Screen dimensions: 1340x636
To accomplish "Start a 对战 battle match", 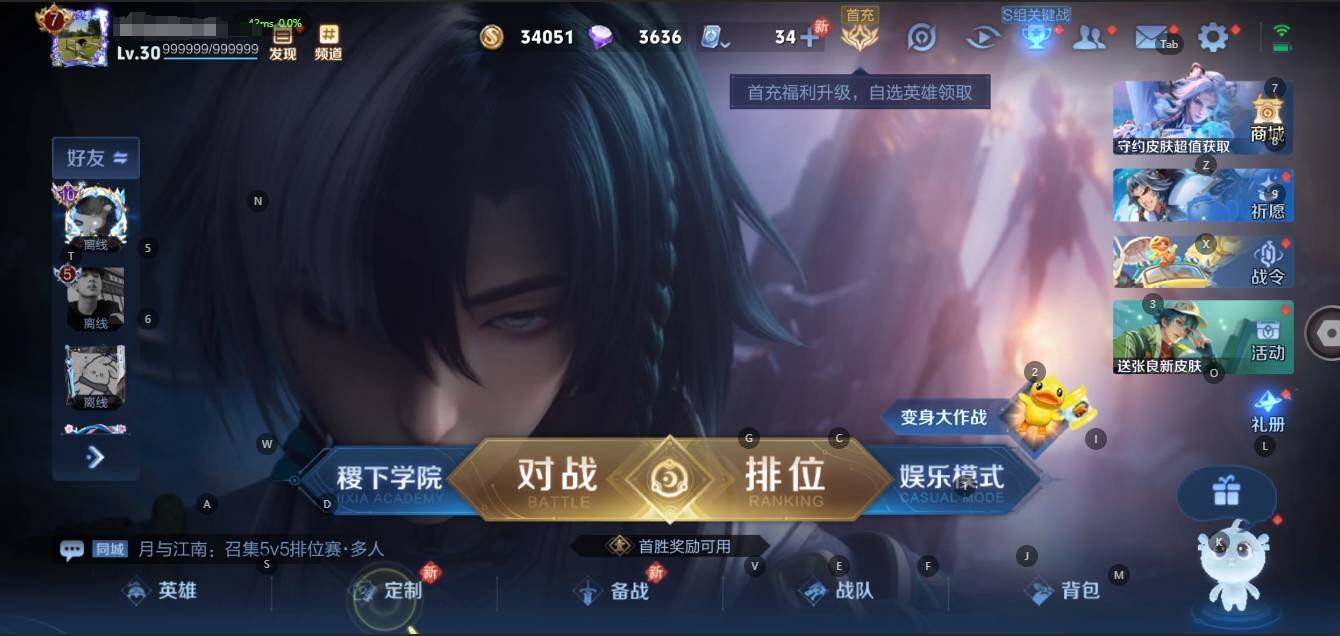I will [557, 478].
